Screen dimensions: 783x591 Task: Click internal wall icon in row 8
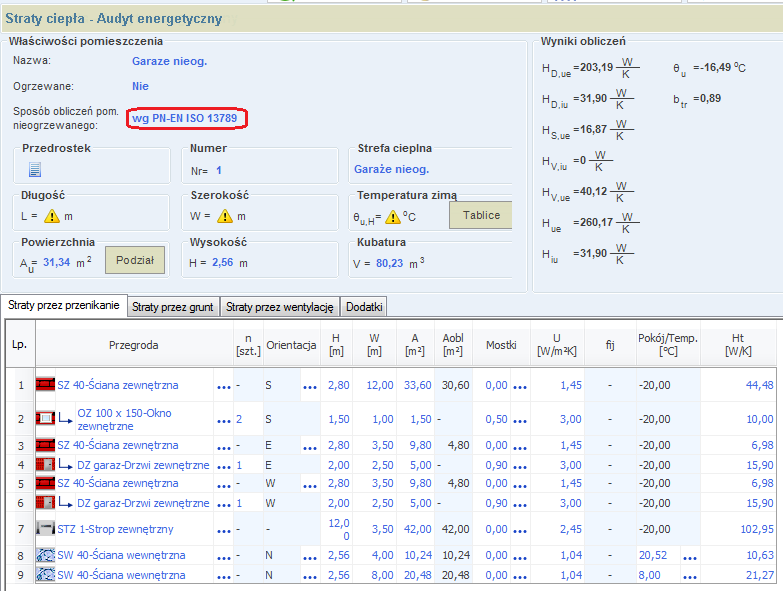pos(45,555)
